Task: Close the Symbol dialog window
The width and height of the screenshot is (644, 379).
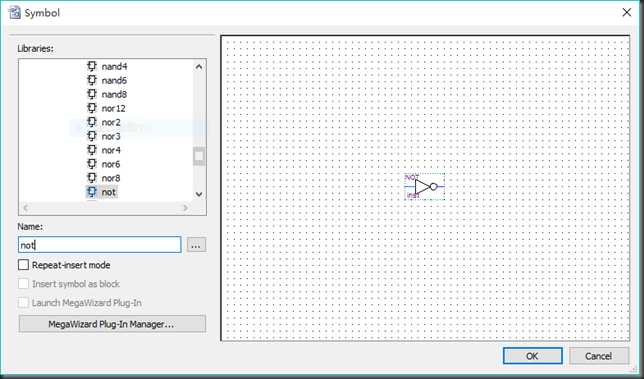Action: [x=626, y=13]
